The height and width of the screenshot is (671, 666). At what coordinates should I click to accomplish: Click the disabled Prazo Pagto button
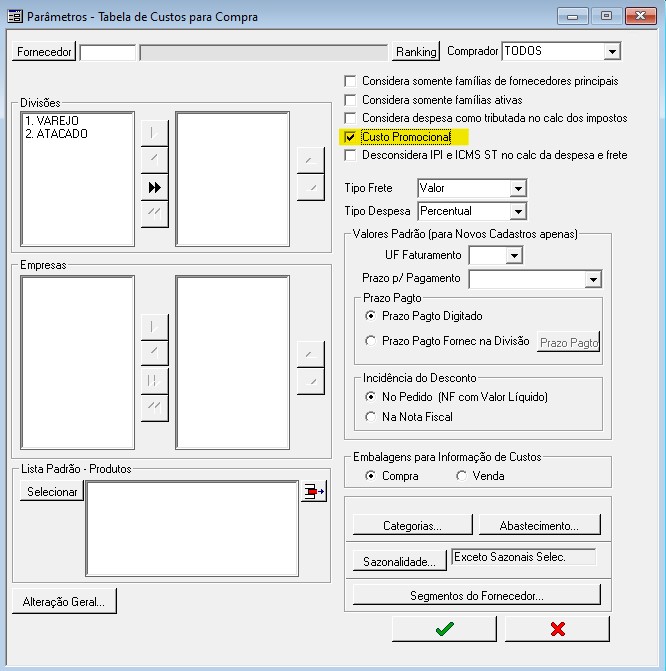click(x=568, y=342)
